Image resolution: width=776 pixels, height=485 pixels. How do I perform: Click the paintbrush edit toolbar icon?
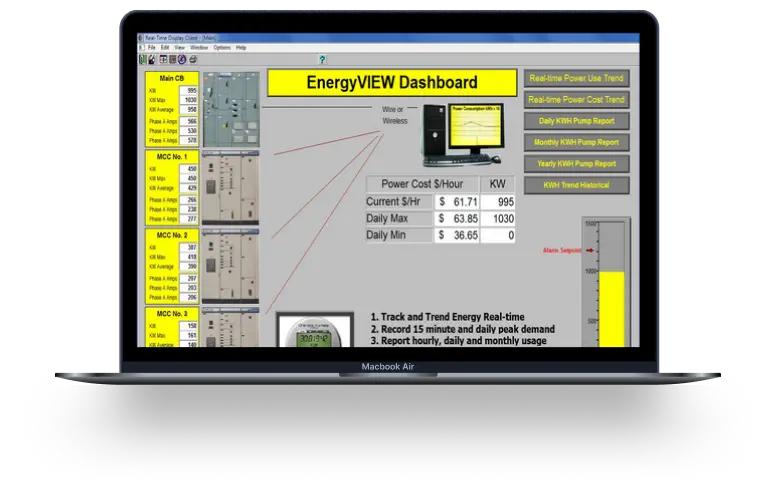[x=151, y=59]
